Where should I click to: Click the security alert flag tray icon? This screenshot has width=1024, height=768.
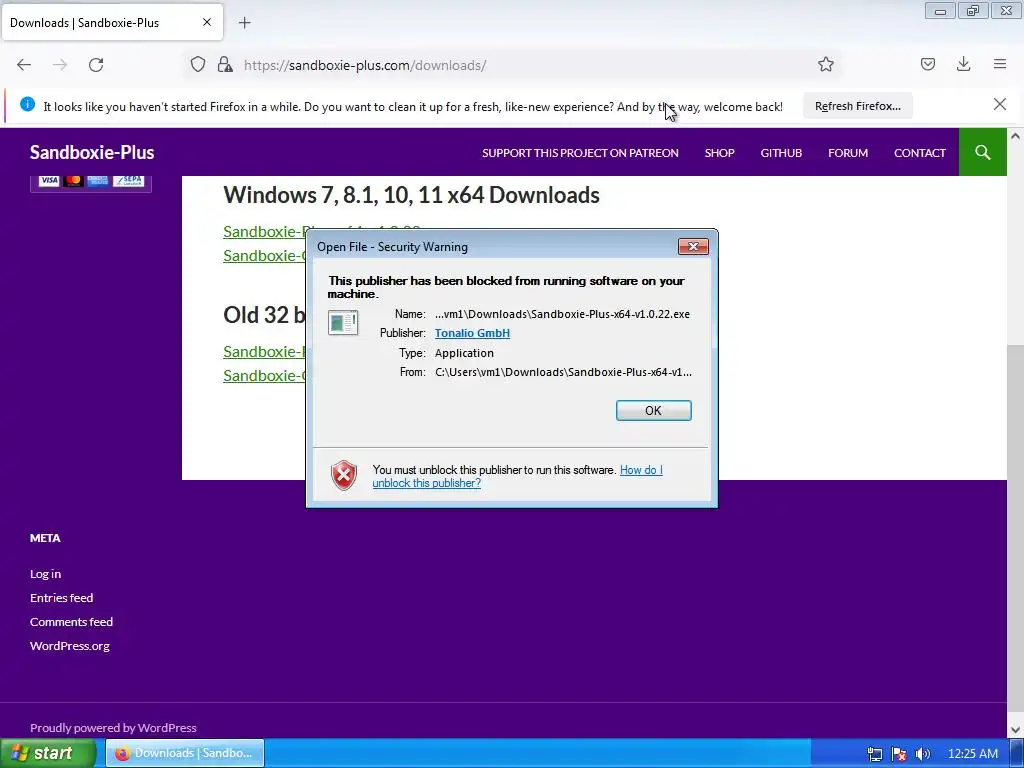click(x=899, y=754)
